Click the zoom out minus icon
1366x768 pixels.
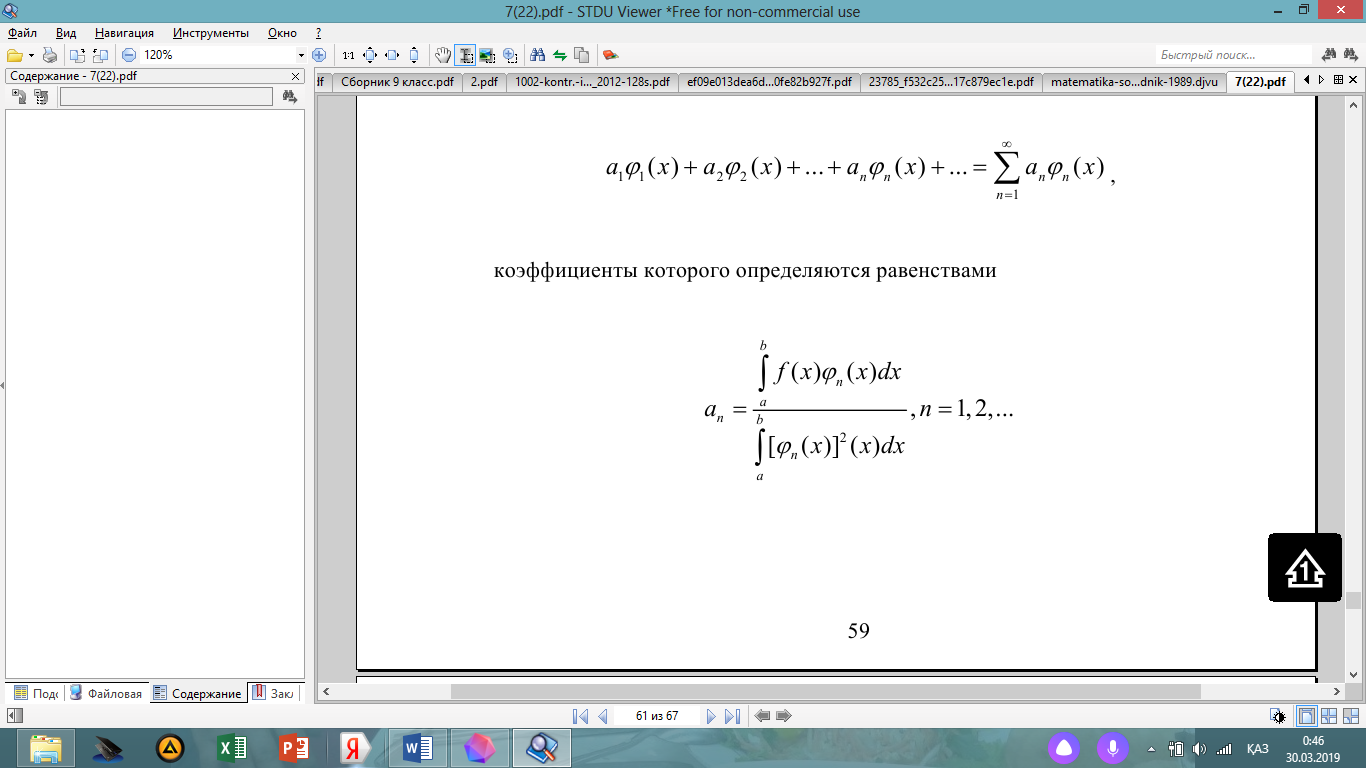tap(129, 55)
